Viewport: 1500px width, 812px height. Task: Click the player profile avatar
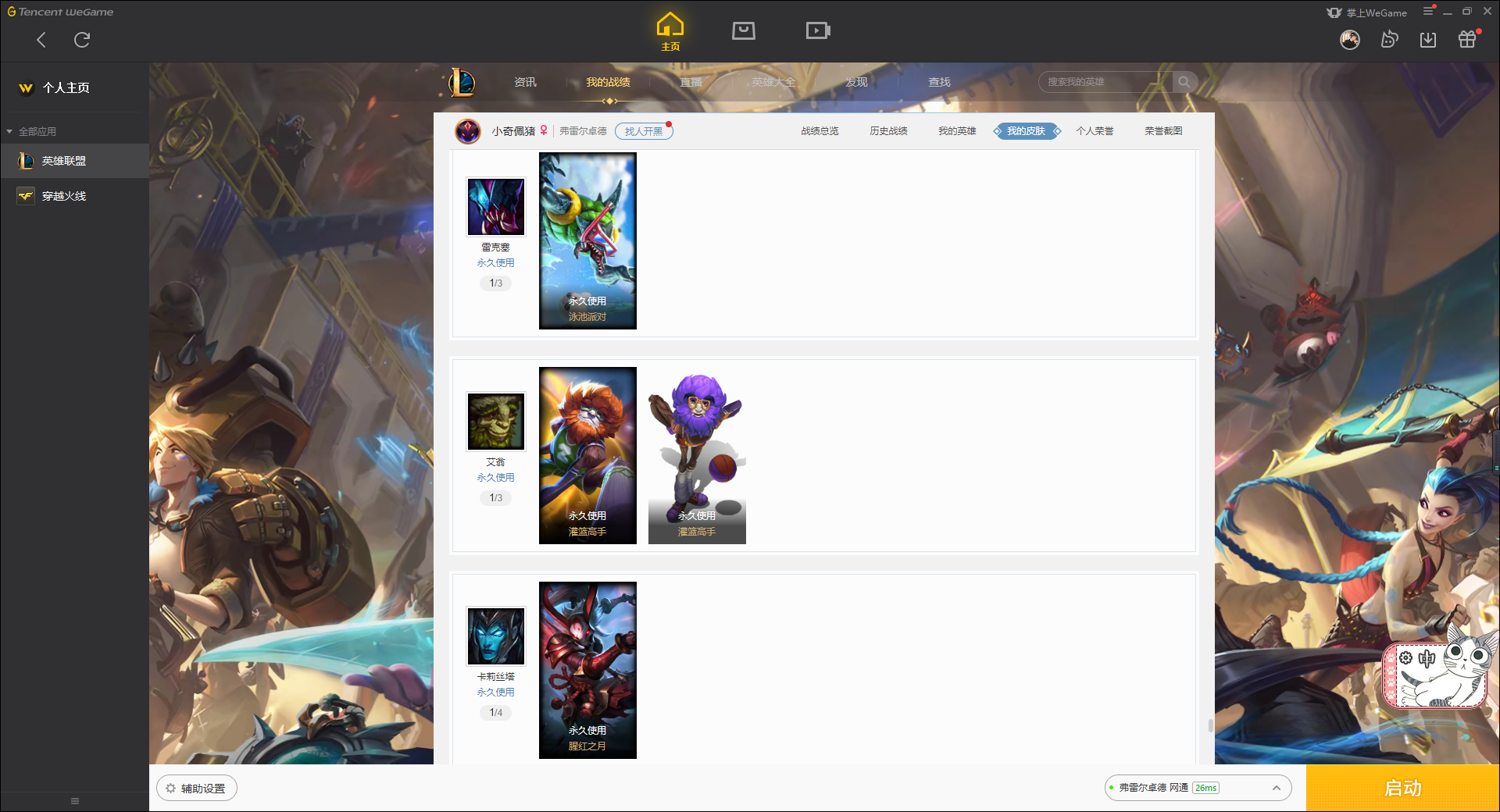pyautogui.click(x=468, y=131)
